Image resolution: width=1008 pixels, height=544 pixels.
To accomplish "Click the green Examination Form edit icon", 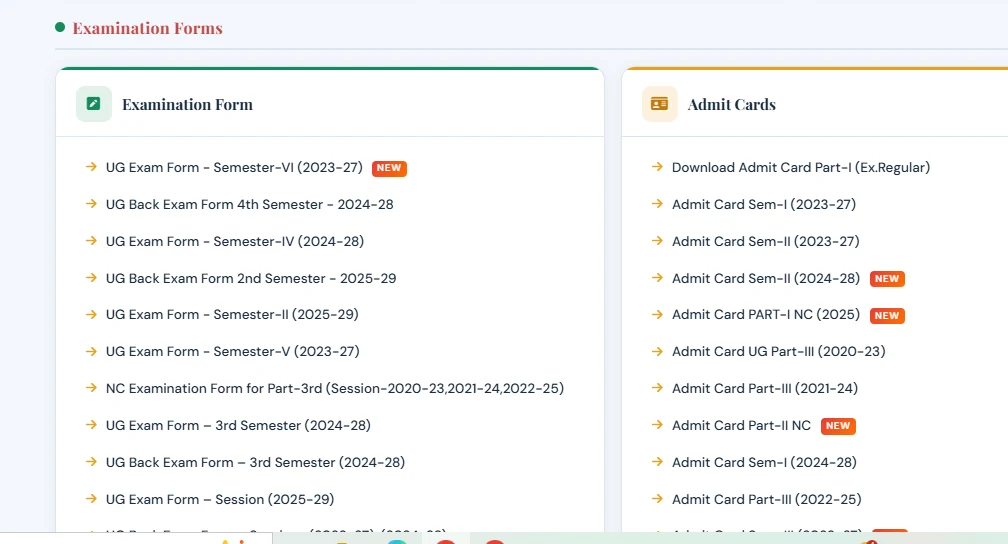I will (x=94, y=104).
